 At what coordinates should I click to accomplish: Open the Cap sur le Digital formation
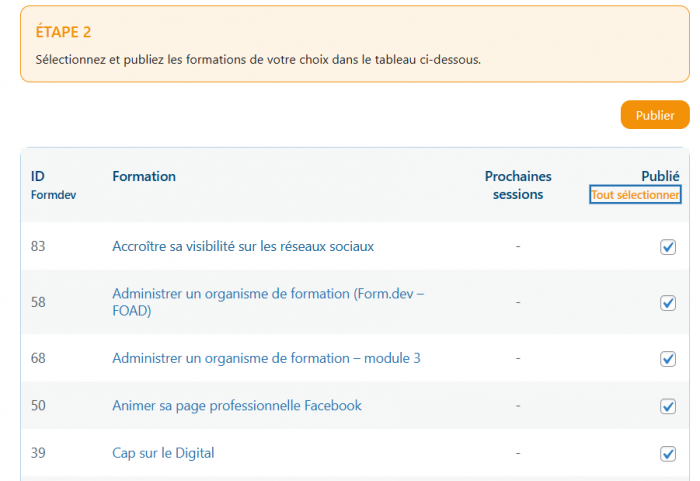[163, 453]
